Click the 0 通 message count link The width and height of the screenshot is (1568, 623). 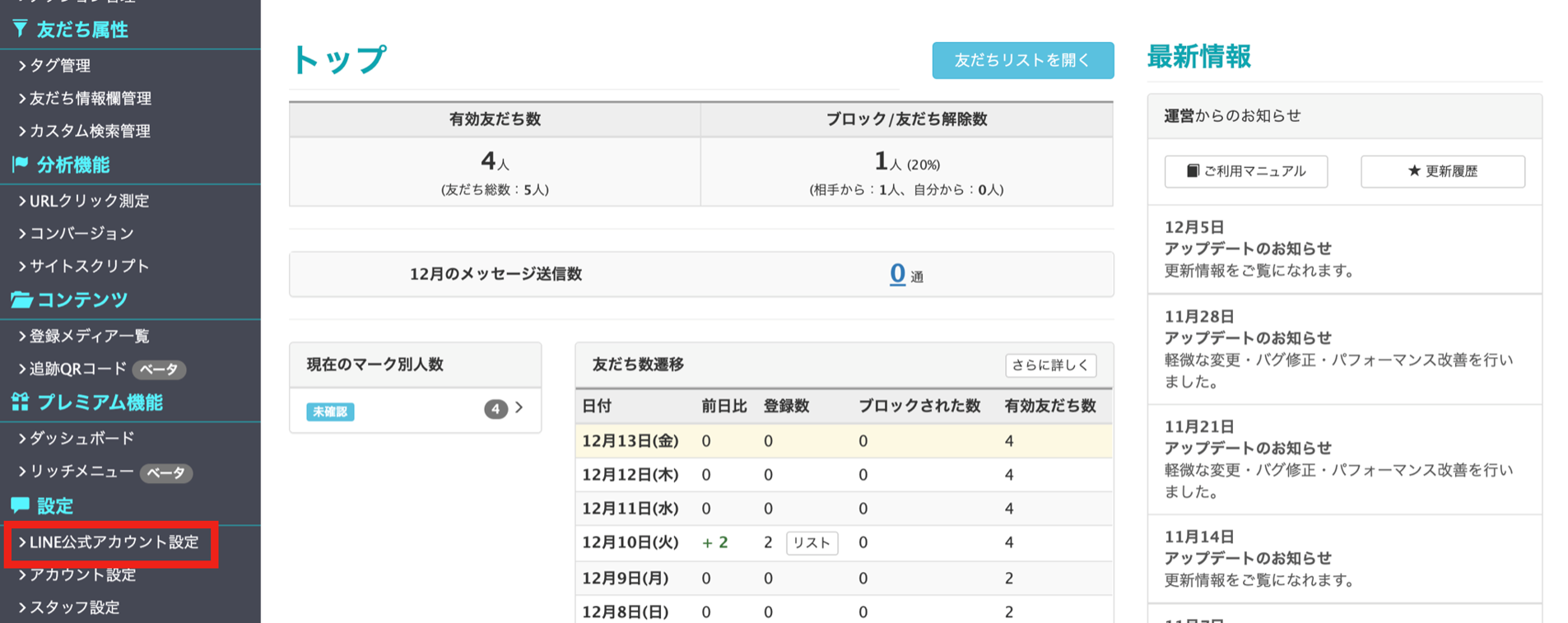[x=897, y=273]
